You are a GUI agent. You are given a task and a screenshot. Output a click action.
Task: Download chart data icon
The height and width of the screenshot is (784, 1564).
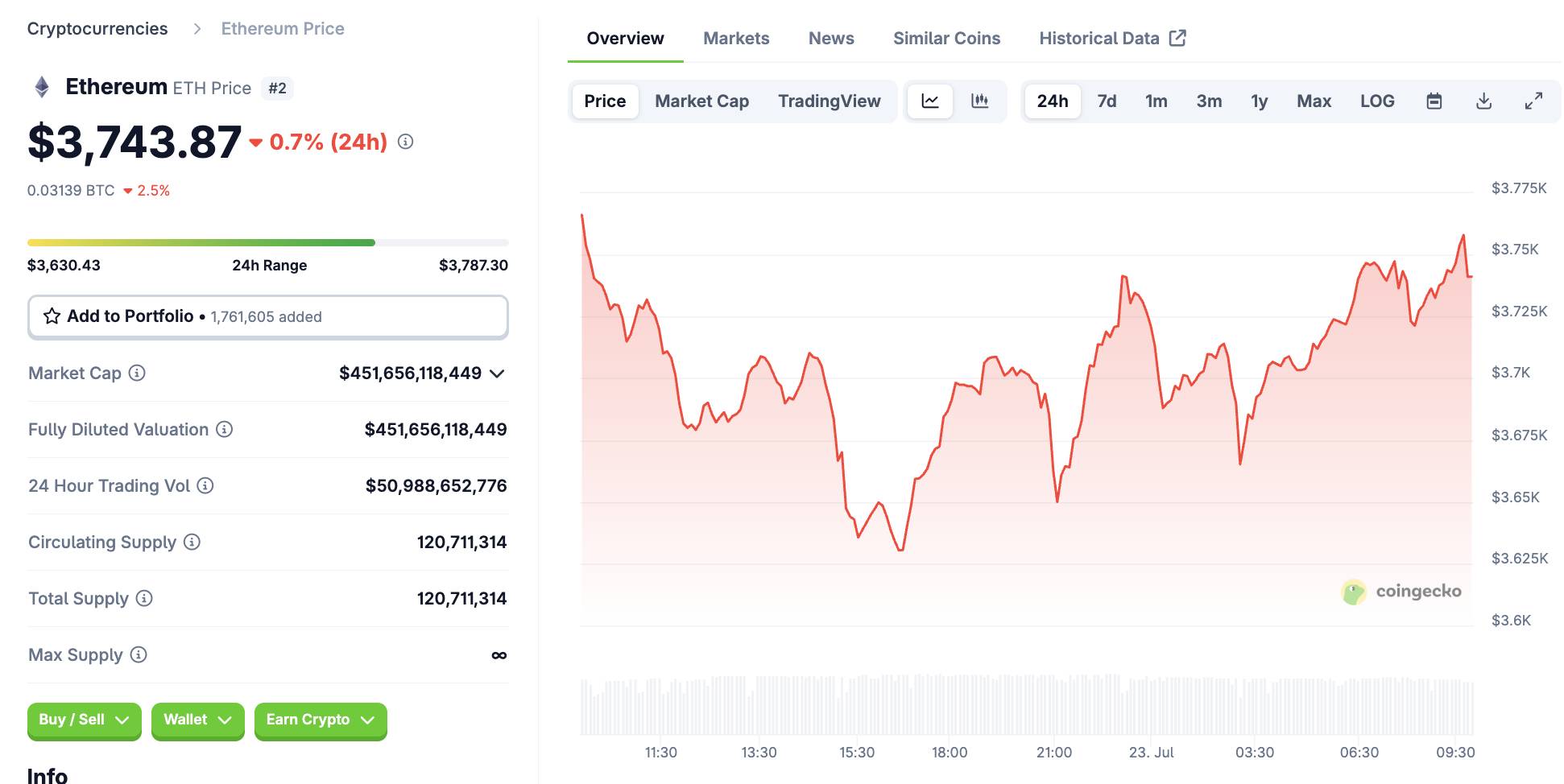tap(1484, 101)
